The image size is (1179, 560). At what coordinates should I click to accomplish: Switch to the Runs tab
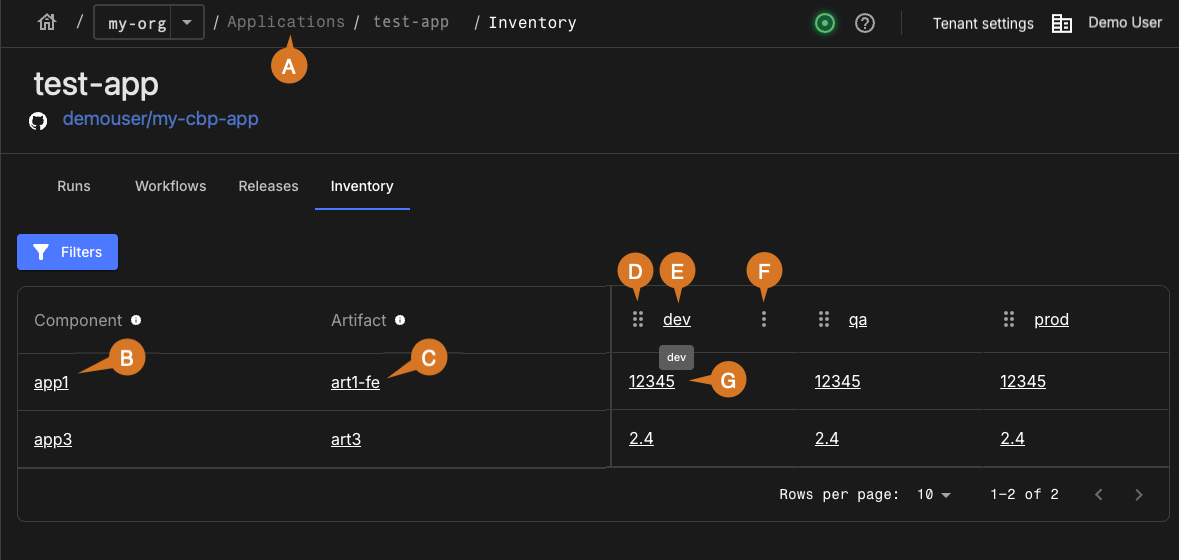74,186
